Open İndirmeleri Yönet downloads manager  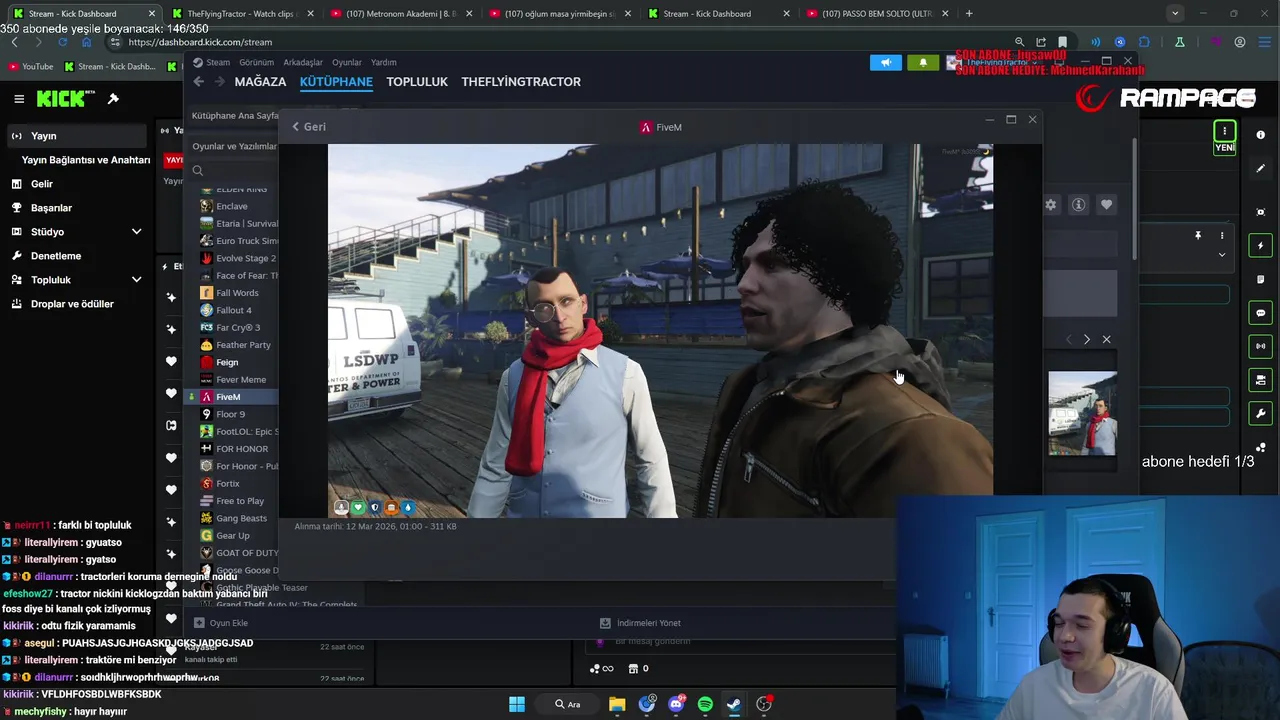coord(640,623)
